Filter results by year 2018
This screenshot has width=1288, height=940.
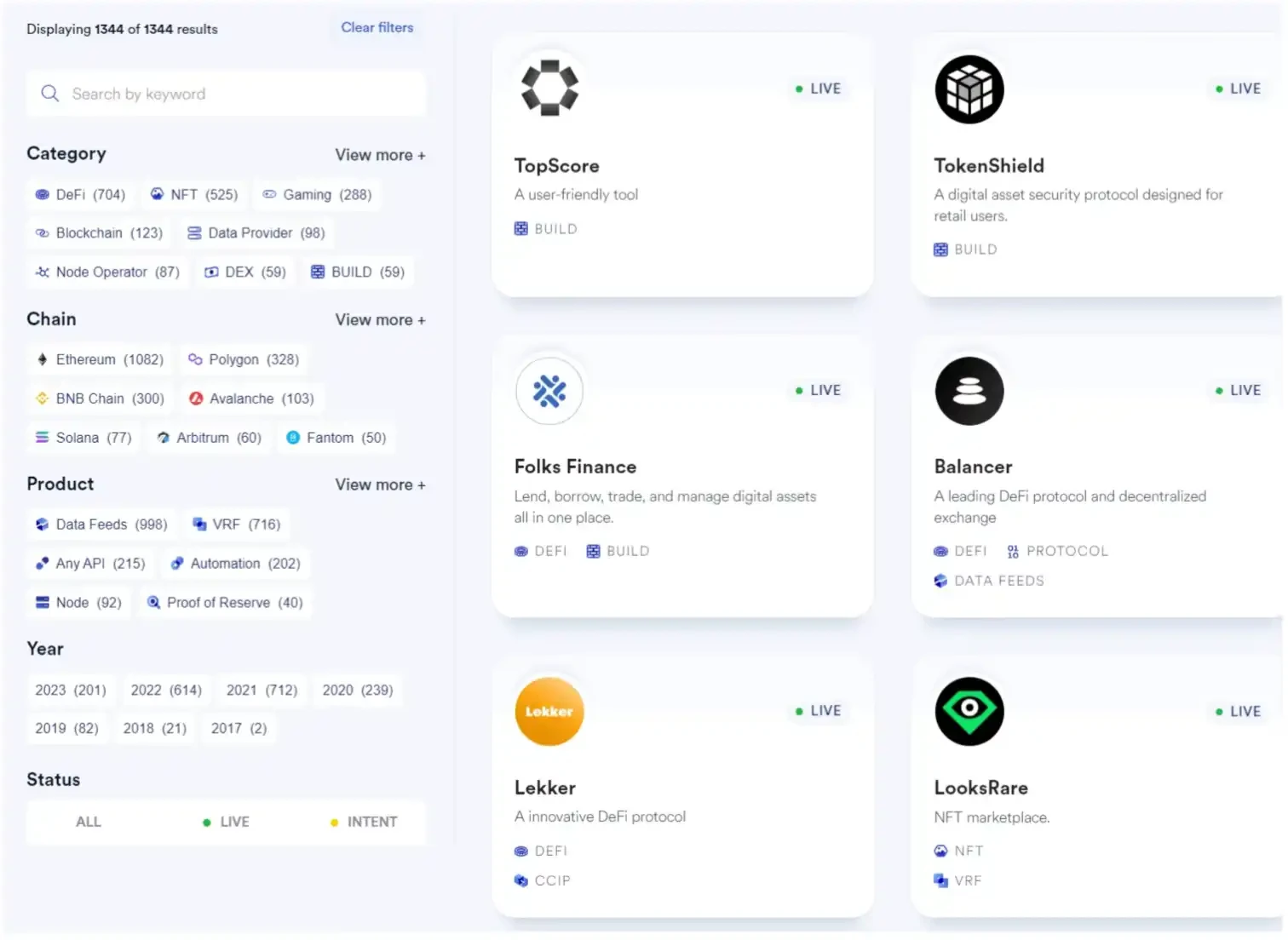point(154,729)
